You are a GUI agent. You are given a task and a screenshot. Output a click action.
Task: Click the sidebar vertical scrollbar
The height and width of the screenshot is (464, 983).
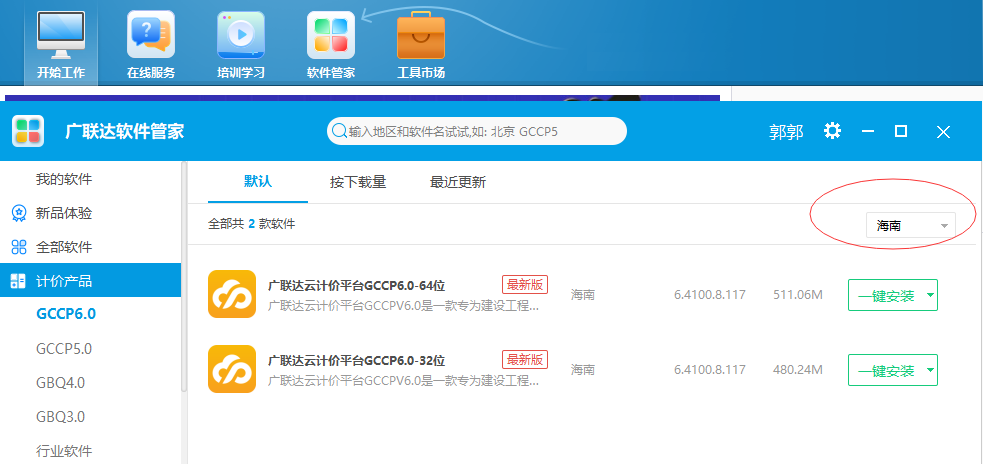(184, 276)
